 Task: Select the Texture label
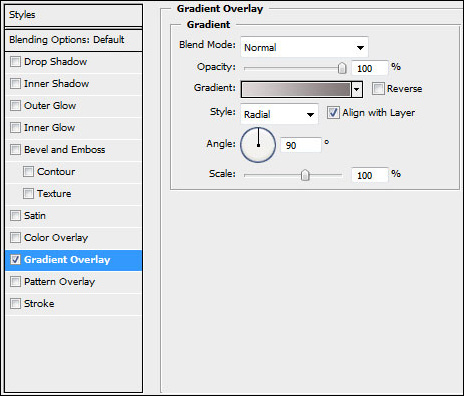pos(54,194)
